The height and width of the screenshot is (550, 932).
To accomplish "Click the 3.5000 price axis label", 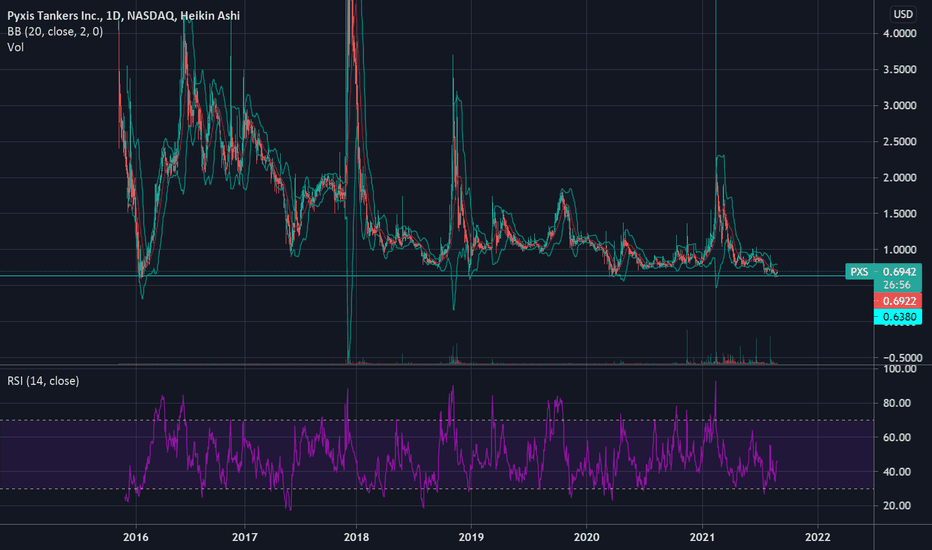I will [x=899, y=70].
